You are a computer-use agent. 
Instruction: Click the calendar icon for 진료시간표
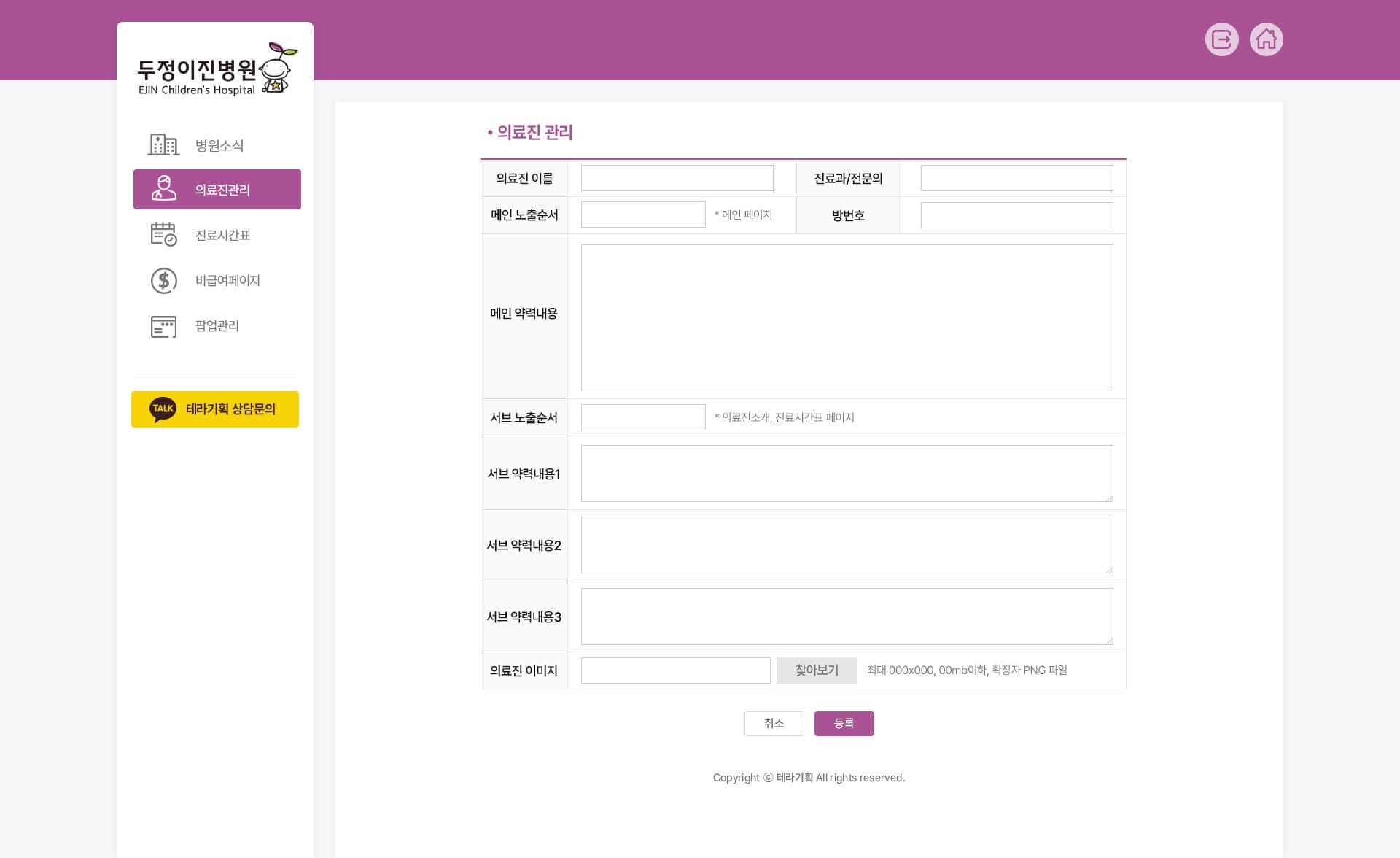(163, 234)
